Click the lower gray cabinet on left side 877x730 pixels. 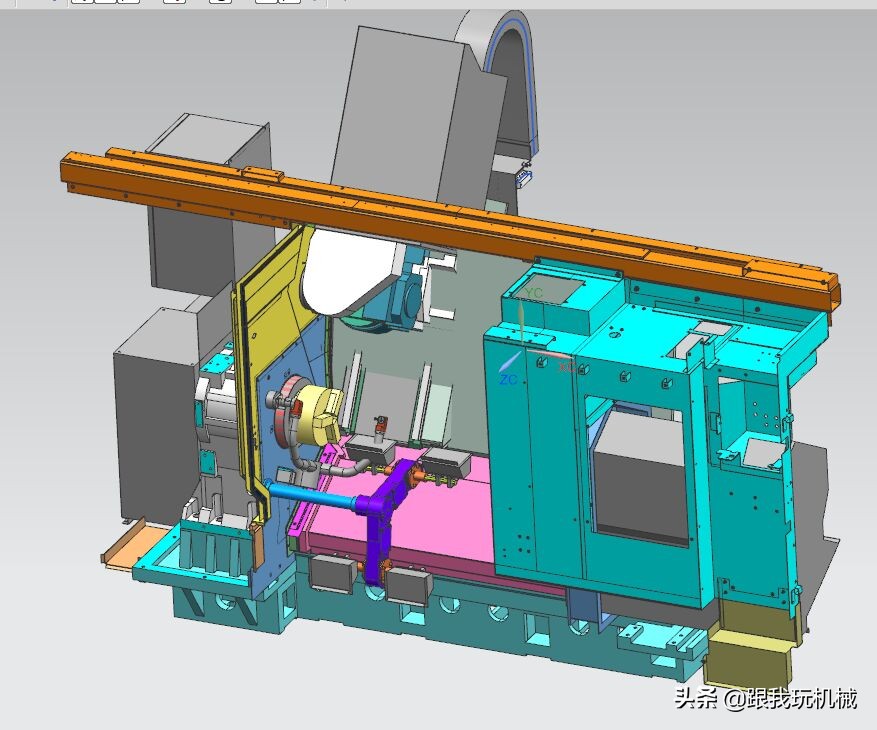(x=150, y=420)
